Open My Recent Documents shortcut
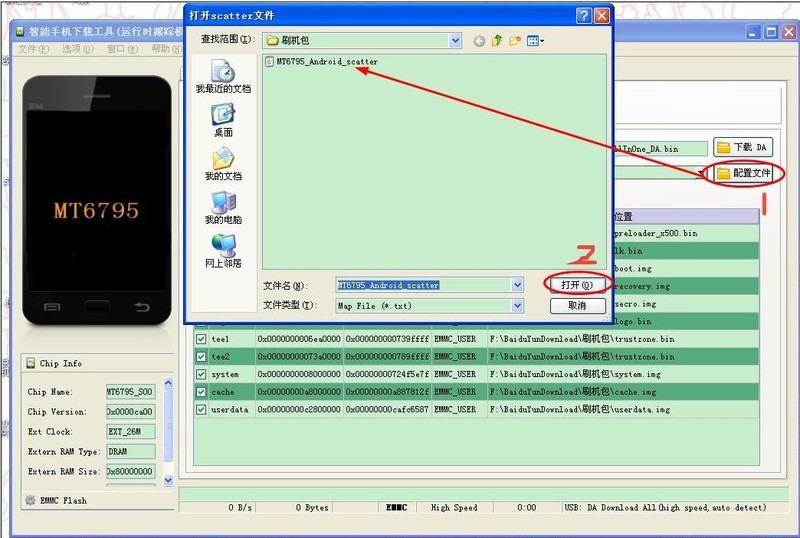The height and width of the screenshot is (538, 800). tap(222, 76)
